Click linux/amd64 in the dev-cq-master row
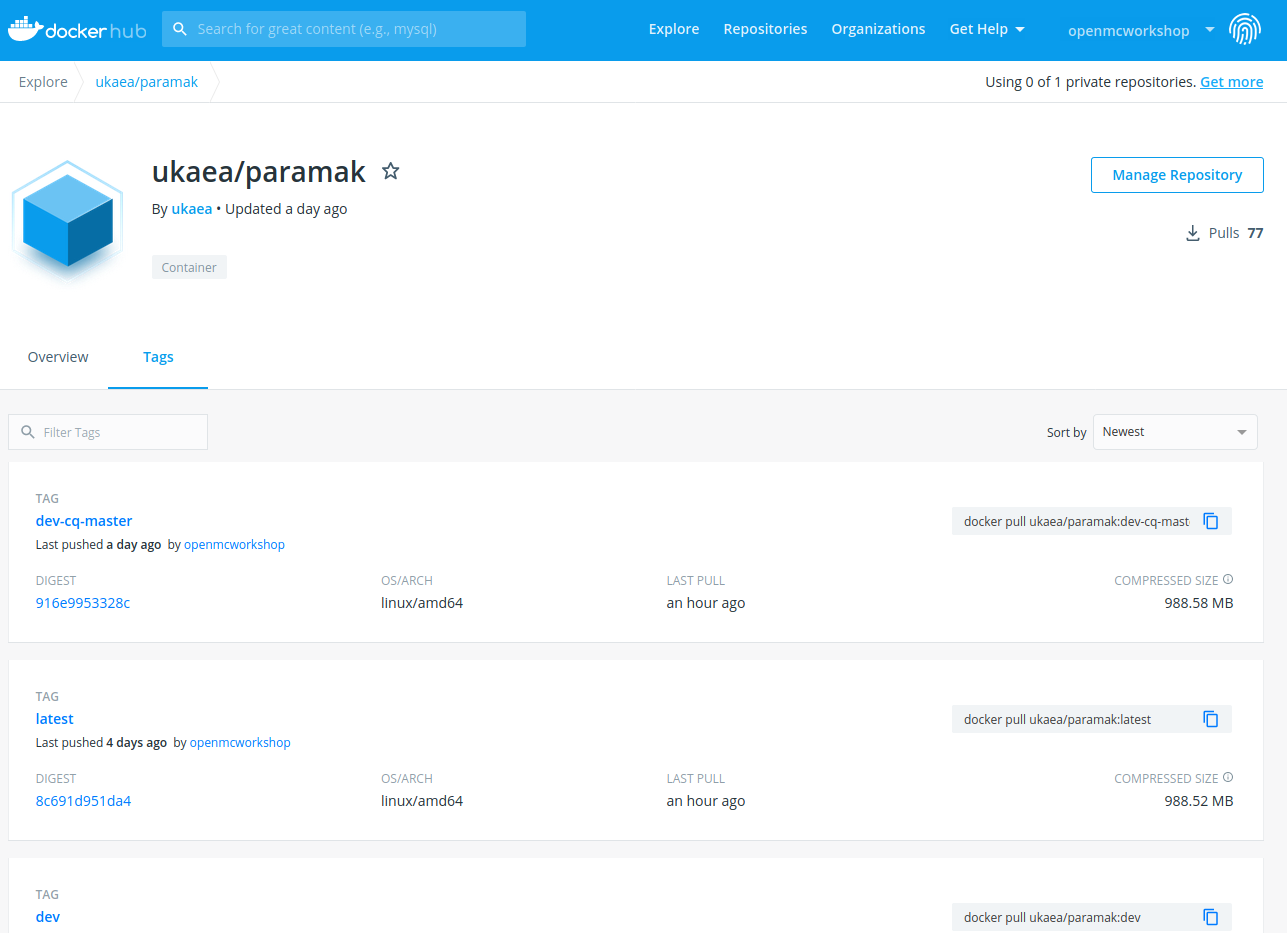Viewport: 1287px width, 933px height. click(x=422, y=603)
